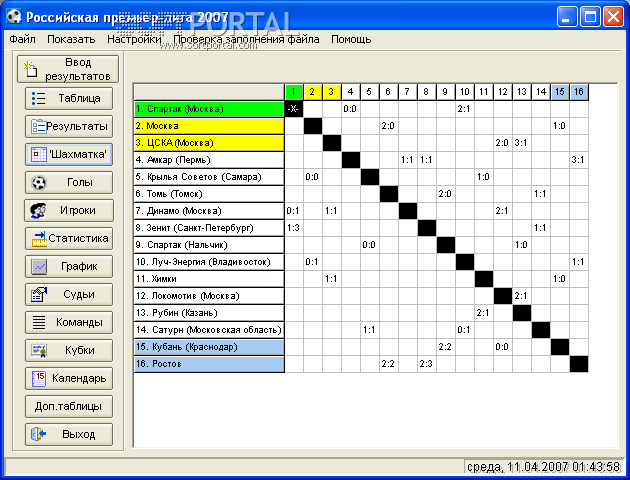This screenshot has height=480, width=630.
Task: Select row 2. Москва
Action: point(209,126)
